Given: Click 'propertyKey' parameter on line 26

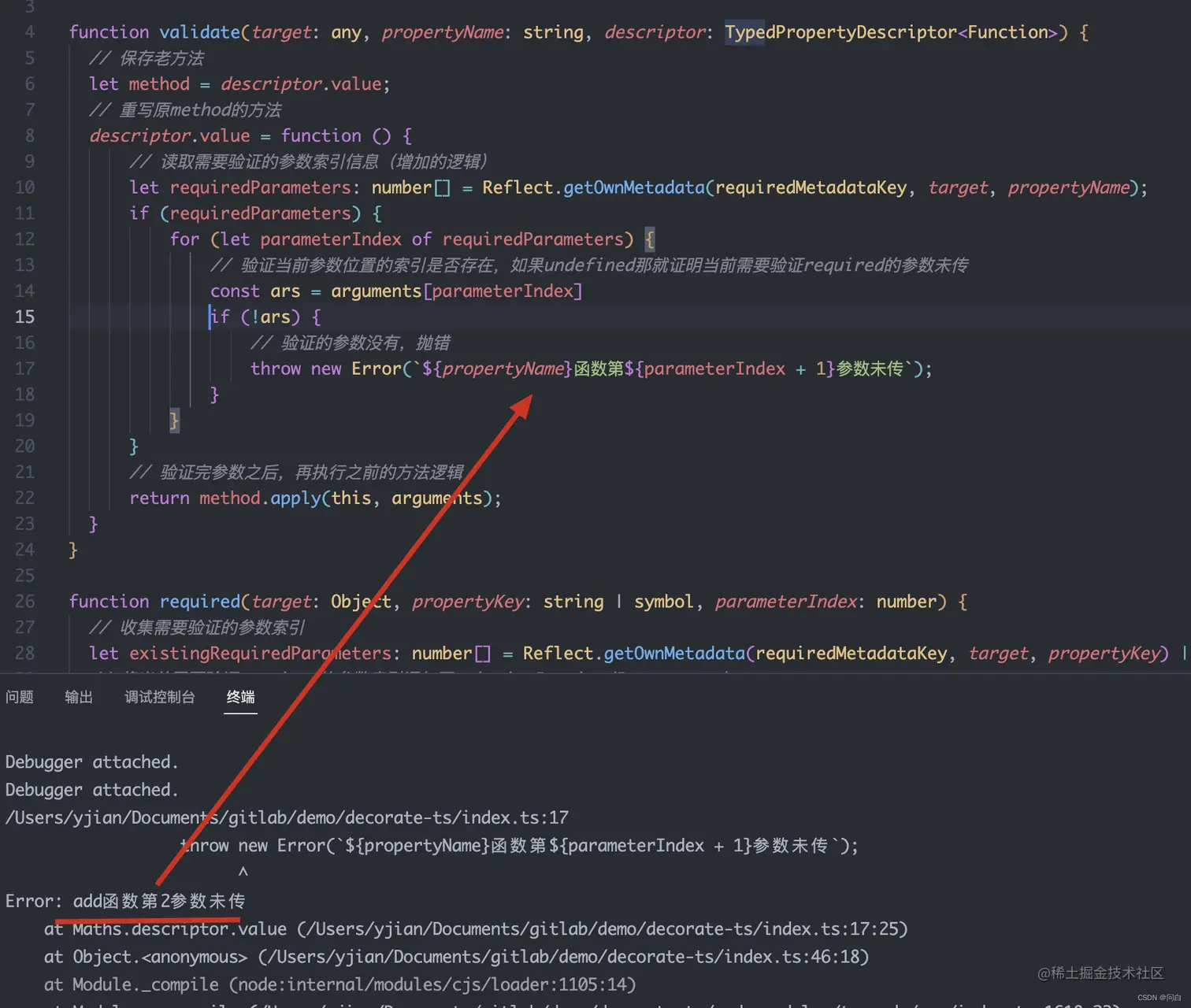Looking at the screenshot, I should (468, 602).
